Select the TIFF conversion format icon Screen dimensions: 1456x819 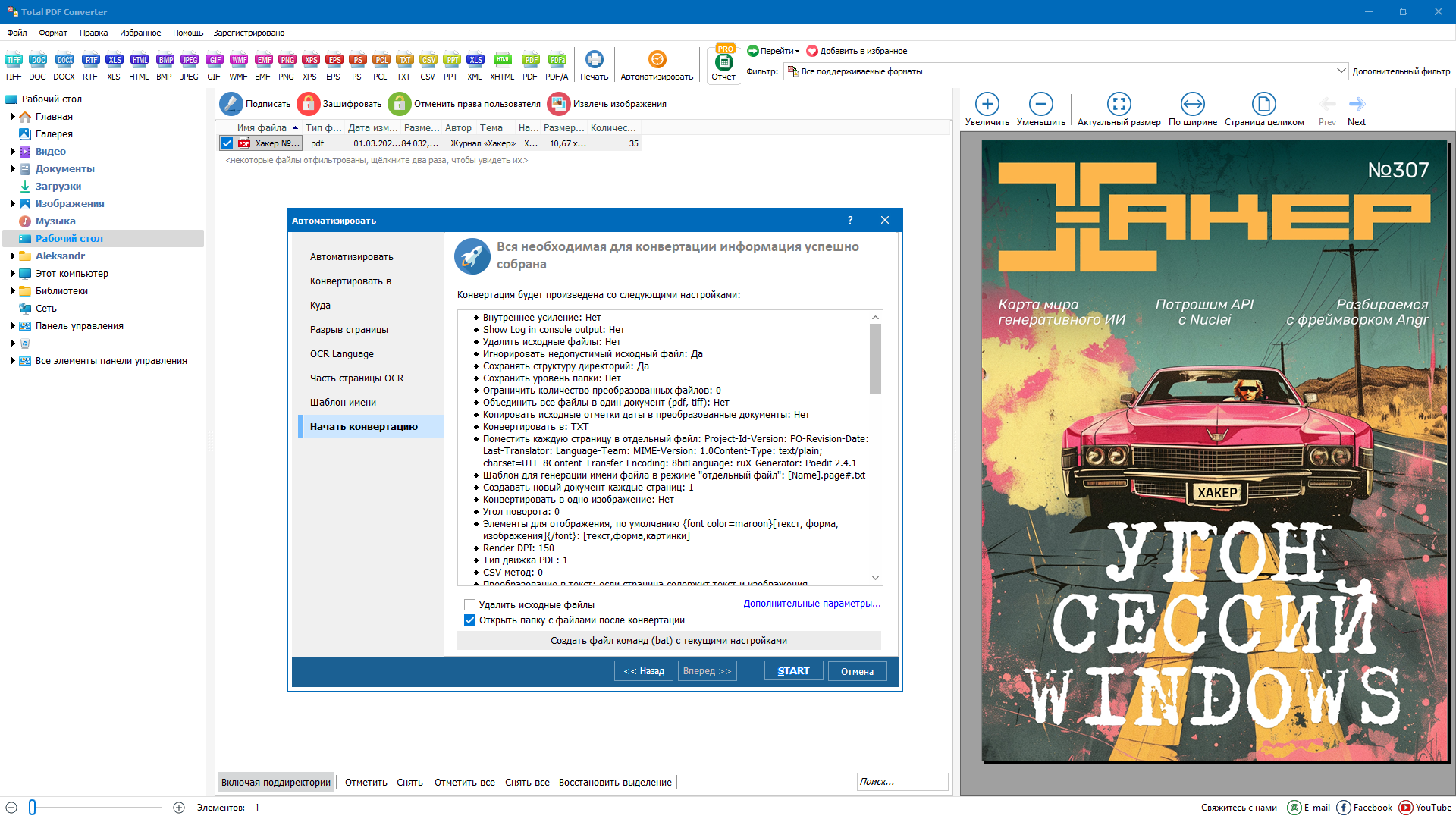pyautogui.click(x=13, y=66)
